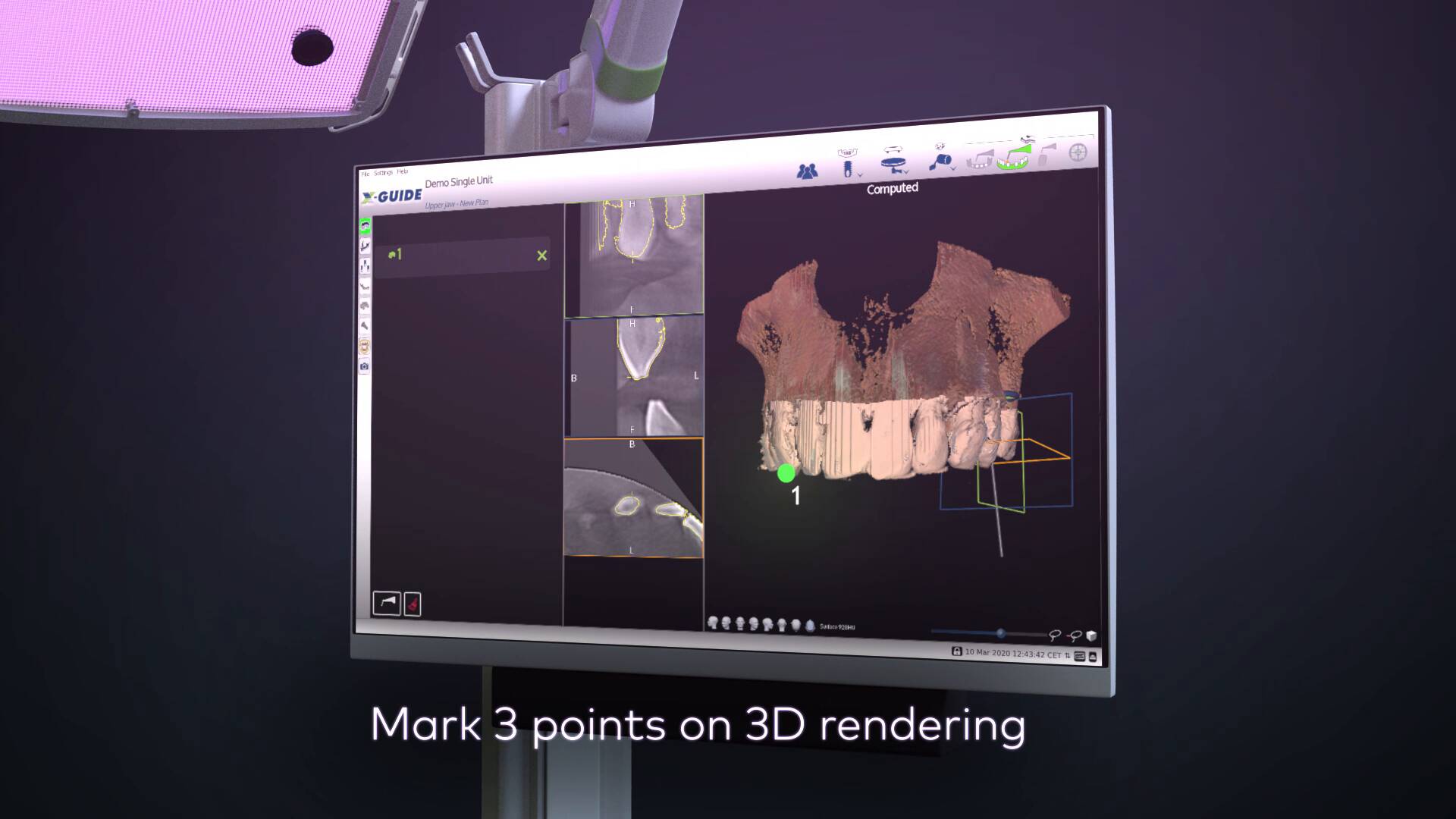This screenshot has height=819, width=1456.
Task: Click the crosshair target icon
Action: point(1078,152)
